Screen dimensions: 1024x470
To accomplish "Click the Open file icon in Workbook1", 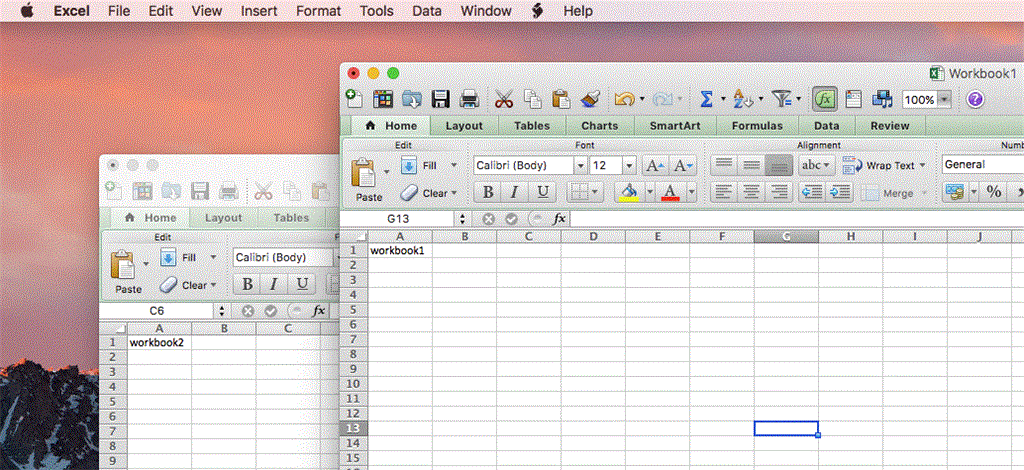I will 412,99.
